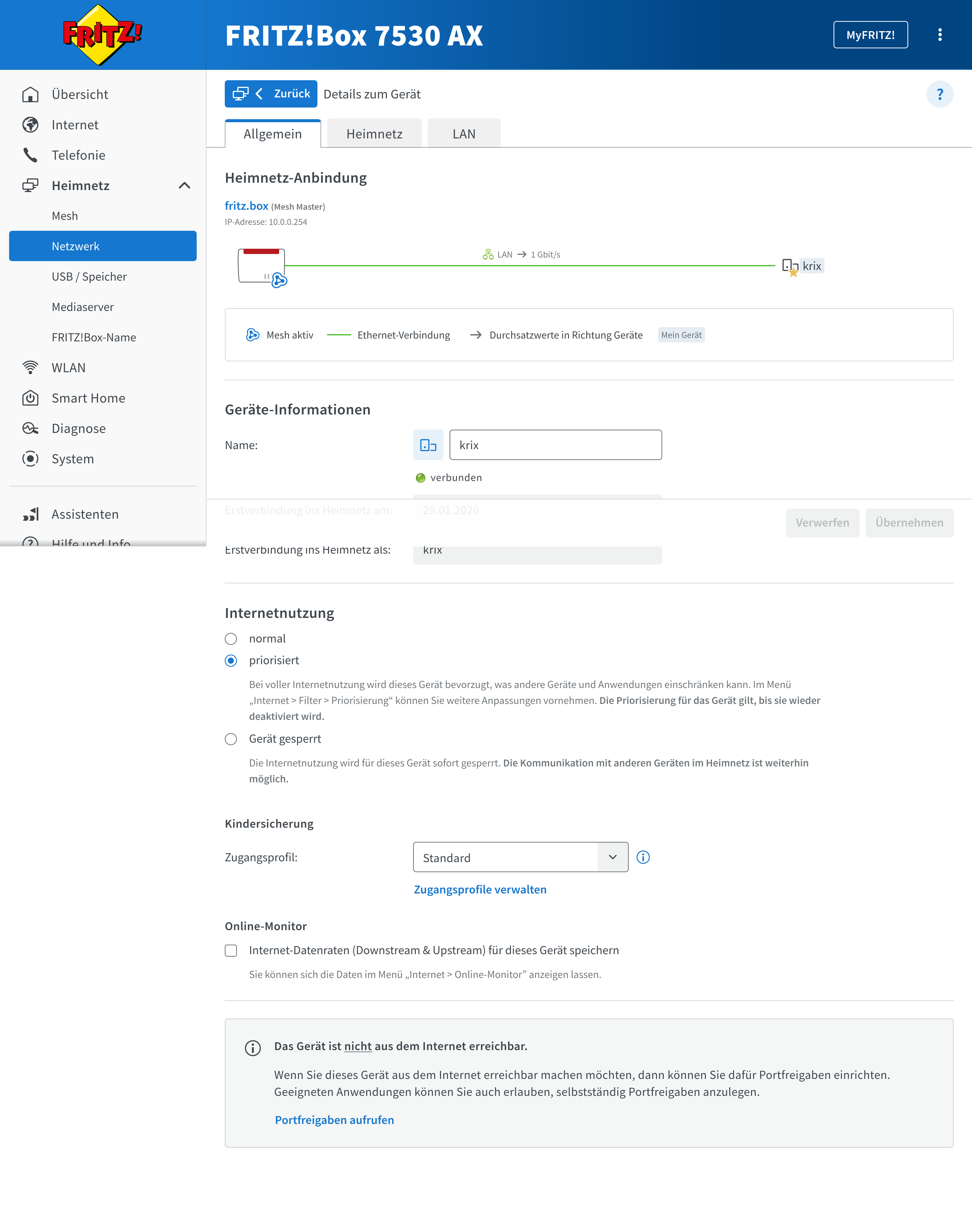Click the FRITZ! logo
Viewport: 972px width, 1232px height.
tap(103, 35)
